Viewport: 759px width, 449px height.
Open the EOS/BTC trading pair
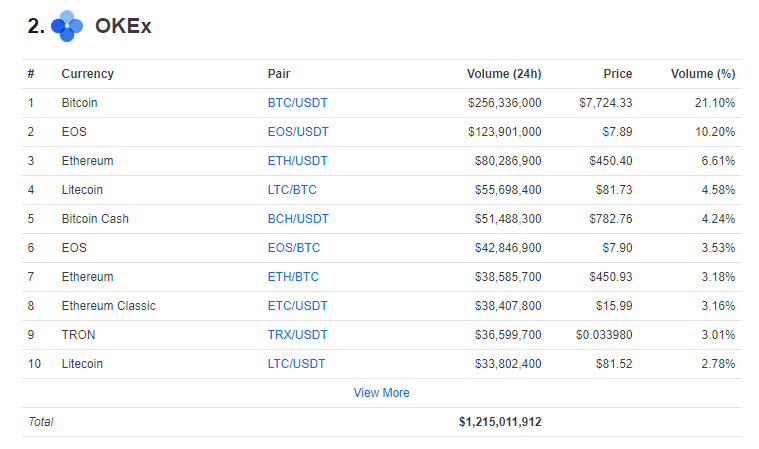pos(294,248)
